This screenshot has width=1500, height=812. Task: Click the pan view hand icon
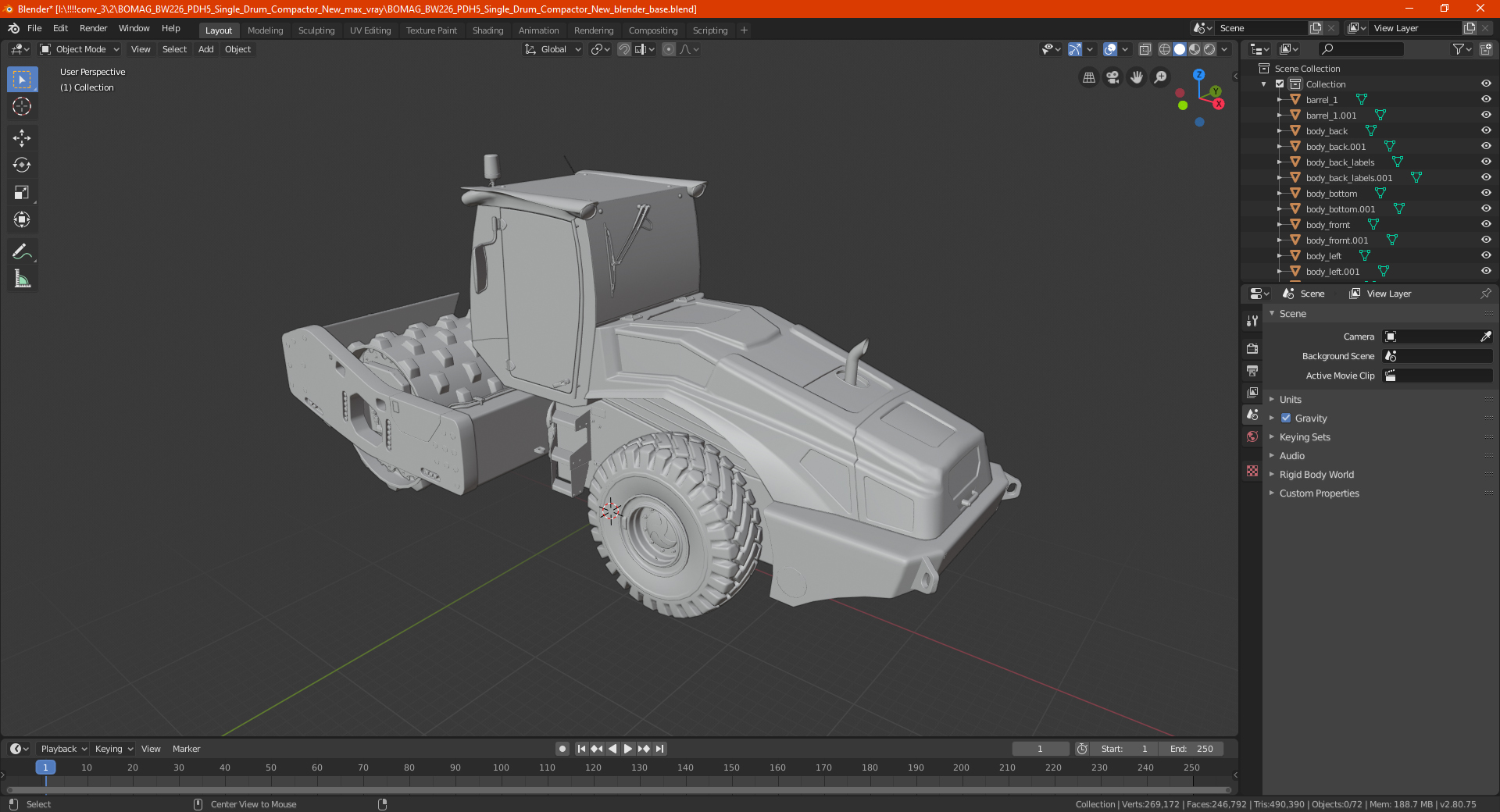point(1137,77)
